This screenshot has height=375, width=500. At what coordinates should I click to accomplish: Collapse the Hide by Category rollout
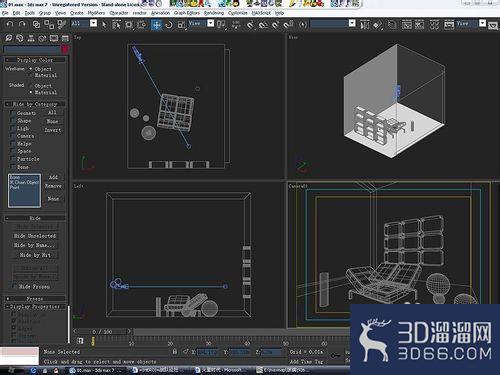[x=35, y=104]
